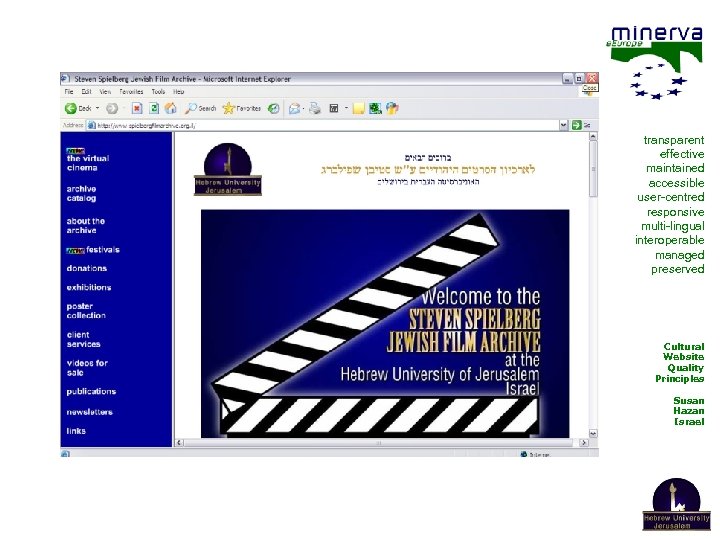Click the IE Back button
The width and height of the screenshot is (720, 540).
point(78,108)
